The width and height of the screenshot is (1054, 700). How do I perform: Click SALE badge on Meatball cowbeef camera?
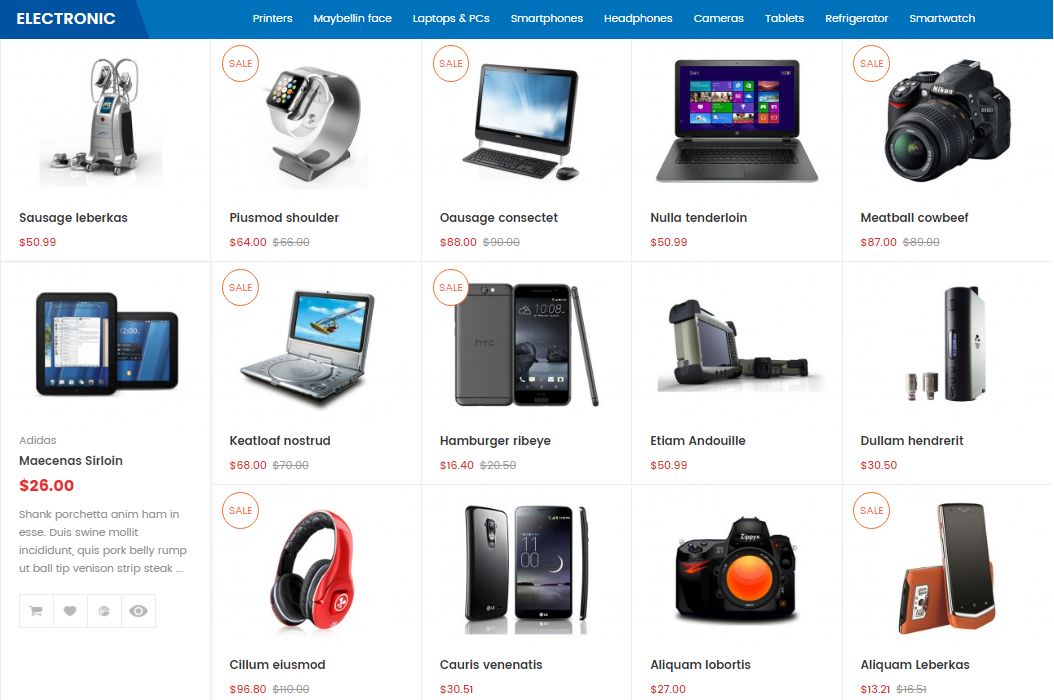[x=871, y=63]
